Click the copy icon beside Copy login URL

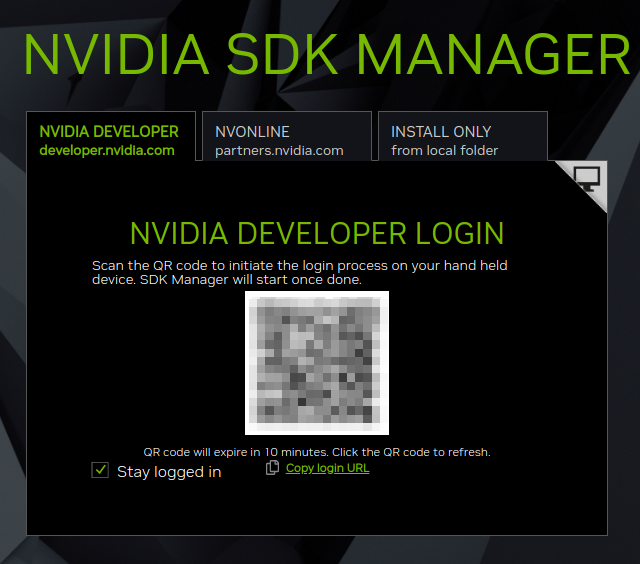(x=272, y=468)
